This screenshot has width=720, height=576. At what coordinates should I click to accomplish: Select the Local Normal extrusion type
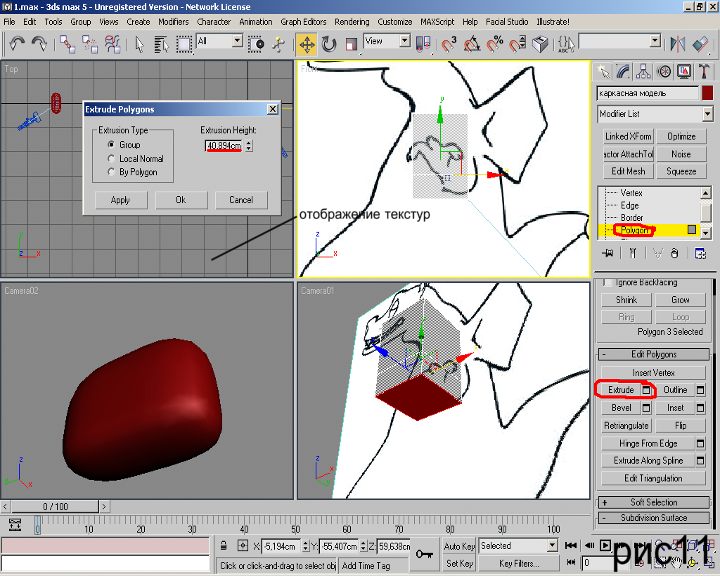[x=110, y=158]
